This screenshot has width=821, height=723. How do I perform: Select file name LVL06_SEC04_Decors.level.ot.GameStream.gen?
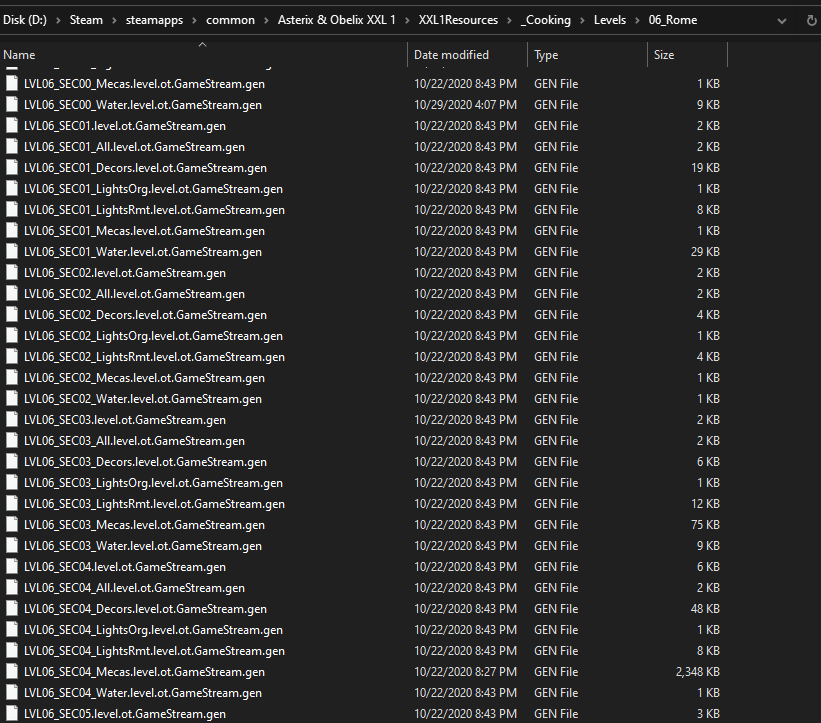point(146,609)
